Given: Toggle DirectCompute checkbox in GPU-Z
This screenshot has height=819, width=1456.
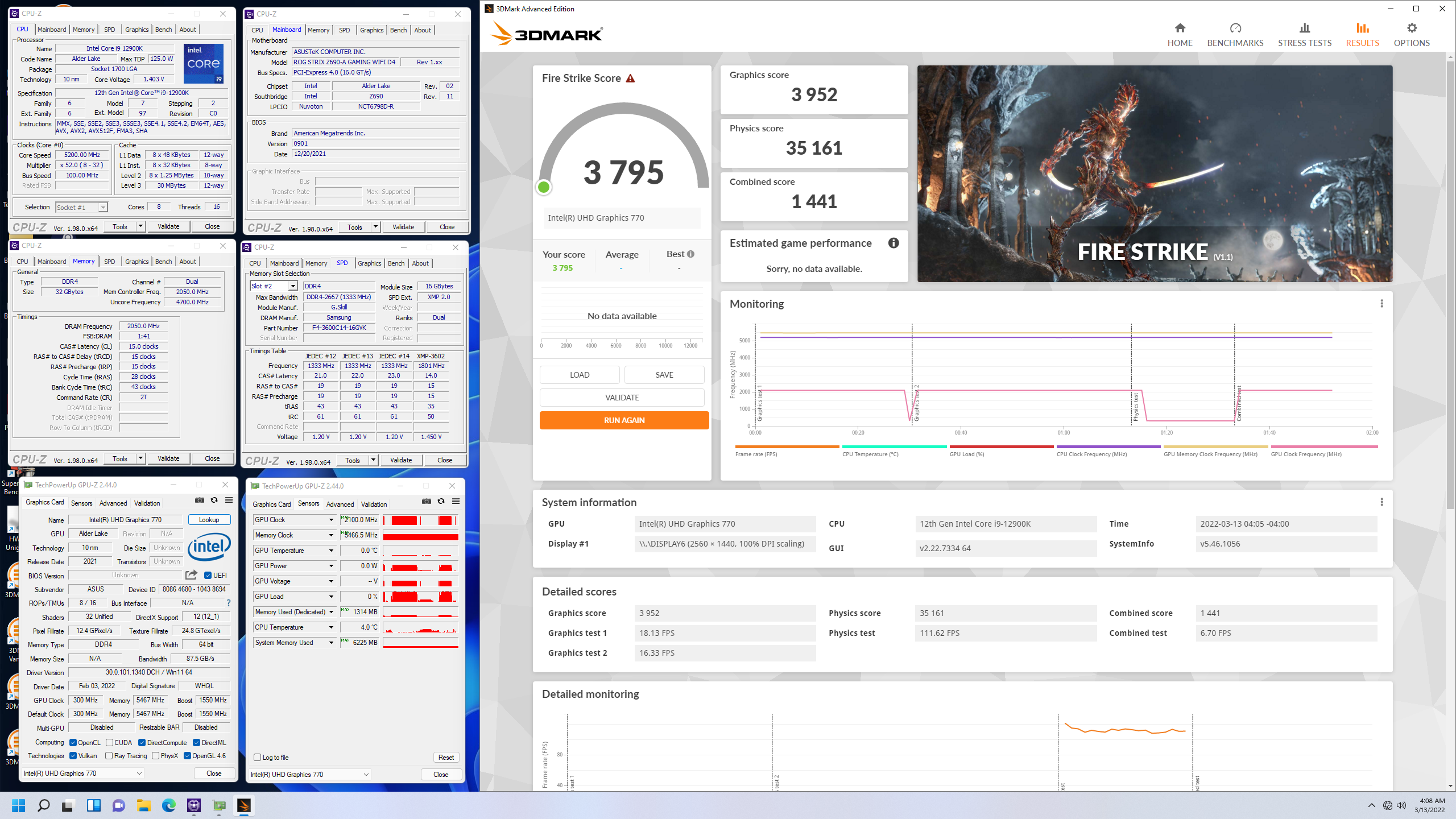Looking at the screenshot, I should pos(142,742).
